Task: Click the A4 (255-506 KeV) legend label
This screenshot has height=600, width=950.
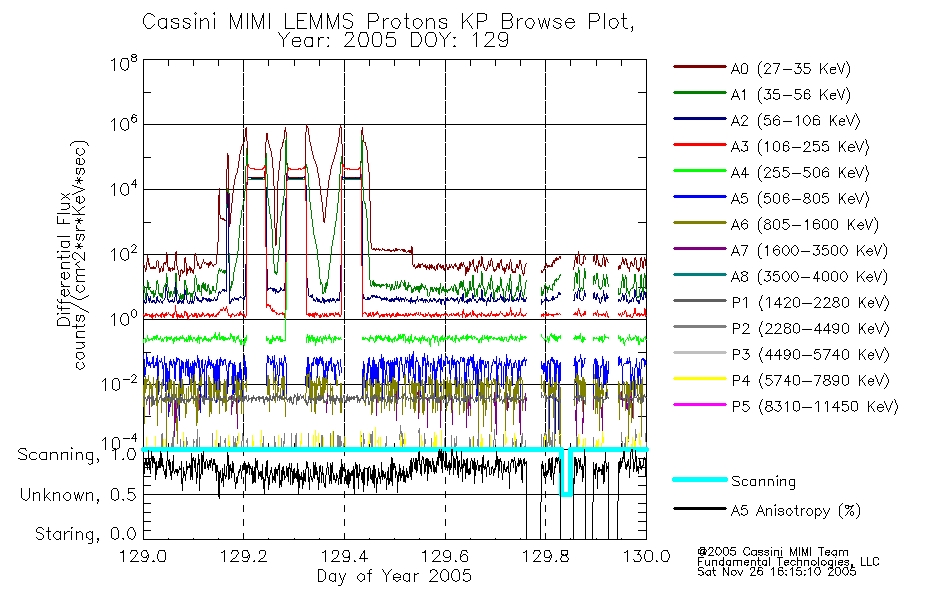Action: [800, 173]
